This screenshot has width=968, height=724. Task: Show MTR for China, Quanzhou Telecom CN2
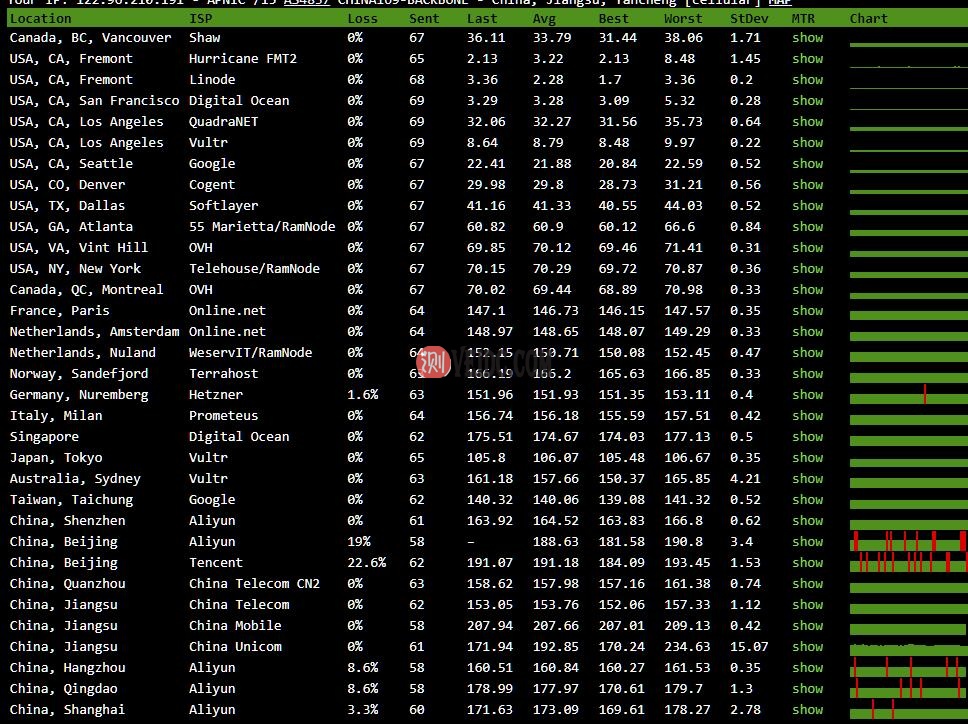807,583
